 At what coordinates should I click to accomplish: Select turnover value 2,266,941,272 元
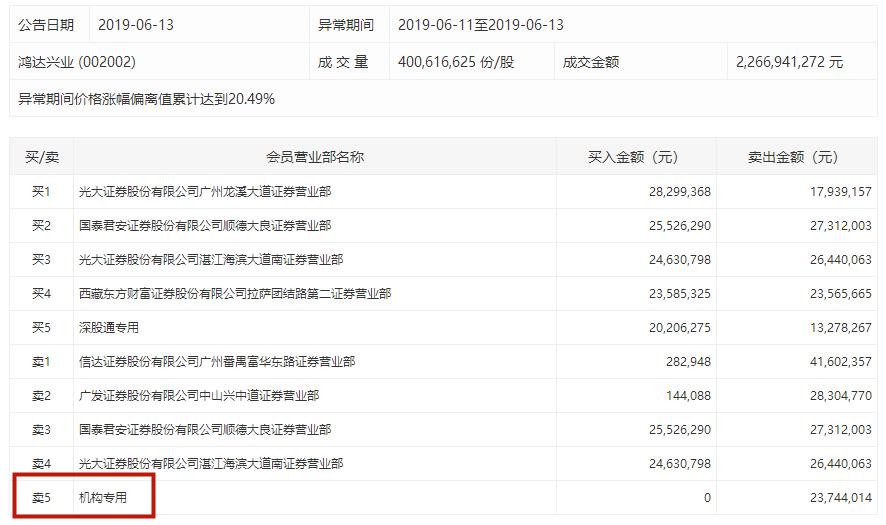789,62
